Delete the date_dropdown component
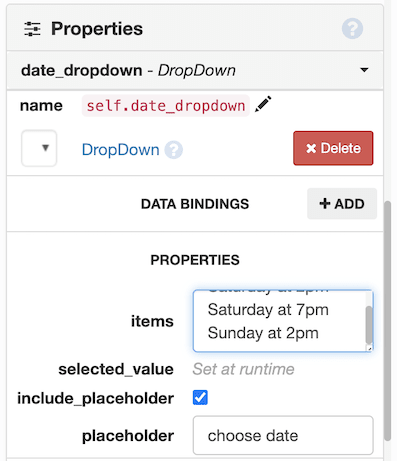 click(x=333, y=148)
